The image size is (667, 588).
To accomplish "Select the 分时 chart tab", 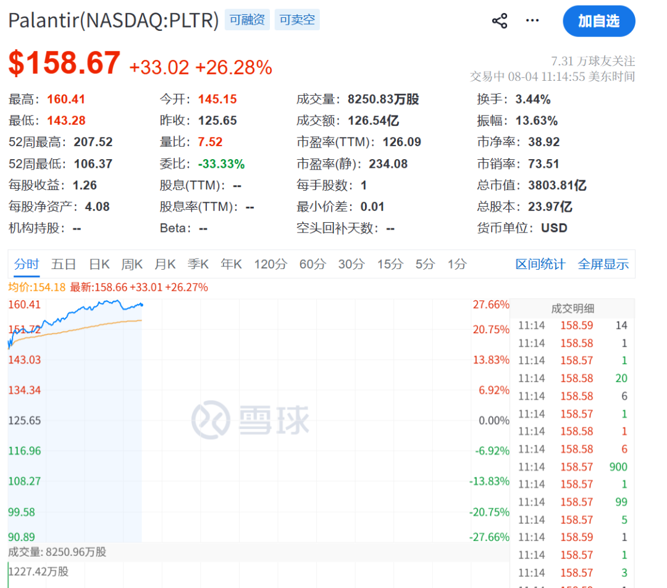I will click(26, 264).
